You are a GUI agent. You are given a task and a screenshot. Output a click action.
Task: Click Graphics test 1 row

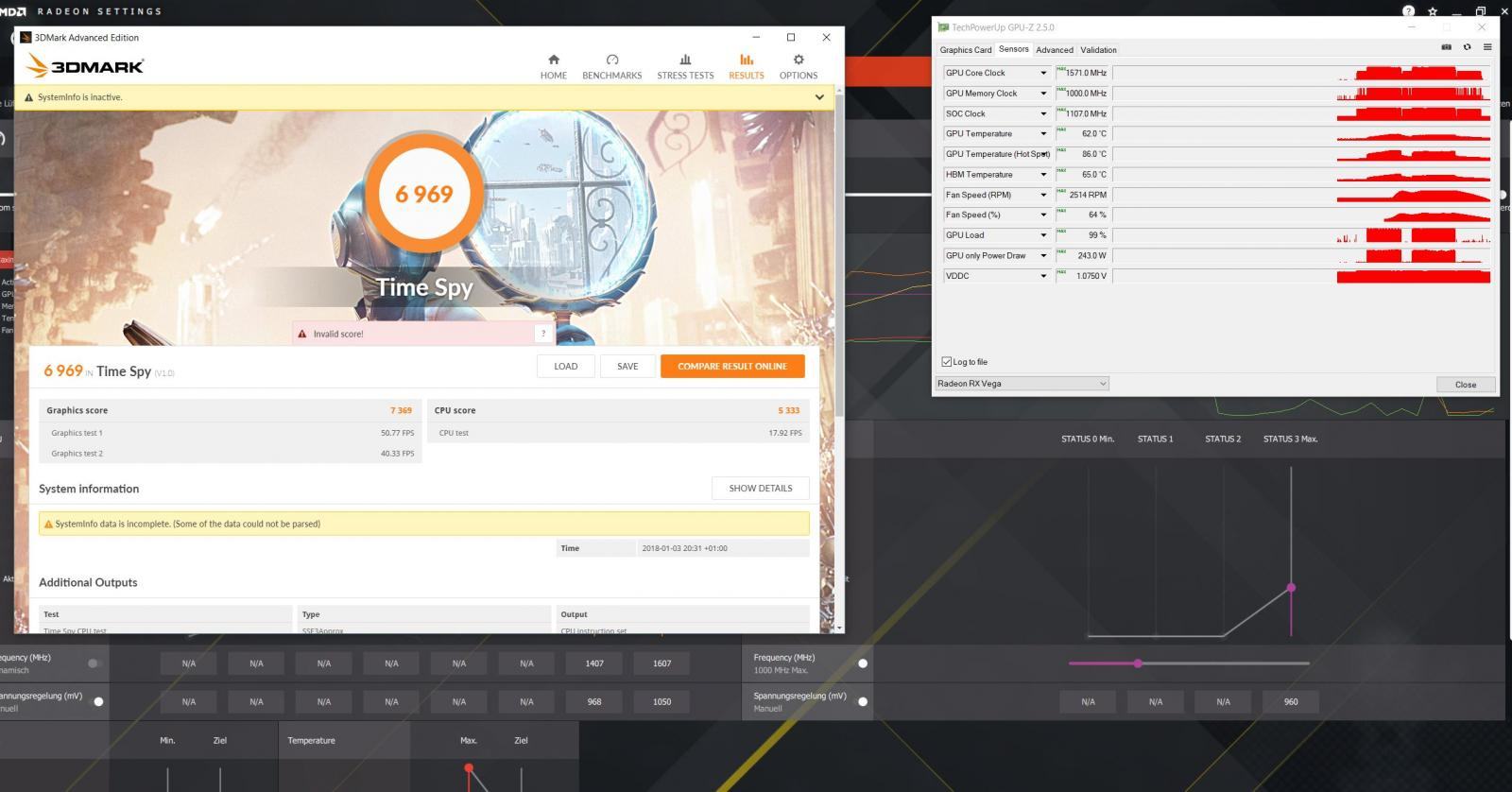pos(231,433)
